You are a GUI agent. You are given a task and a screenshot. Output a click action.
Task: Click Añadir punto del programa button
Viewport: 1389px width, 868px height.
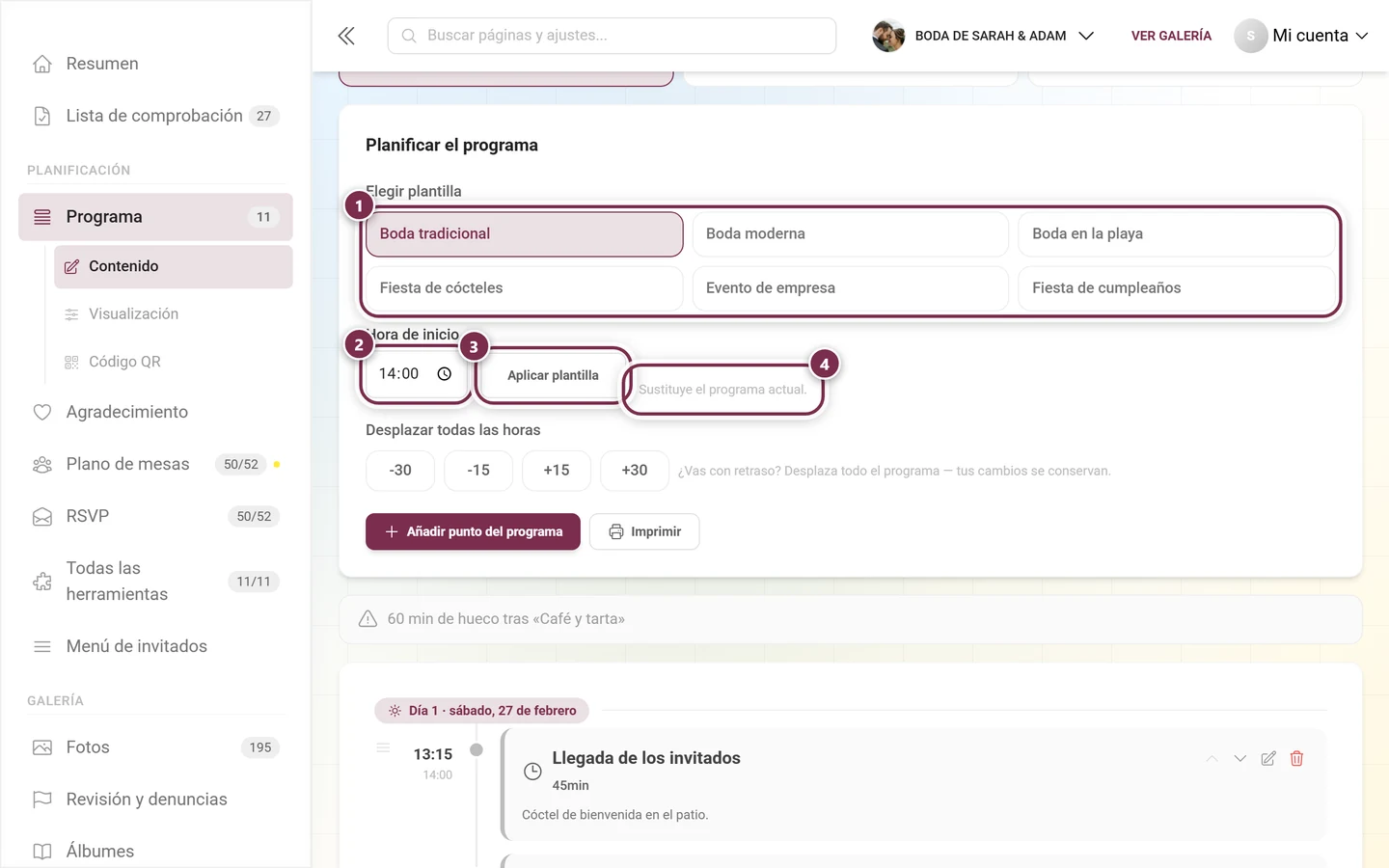473,531
